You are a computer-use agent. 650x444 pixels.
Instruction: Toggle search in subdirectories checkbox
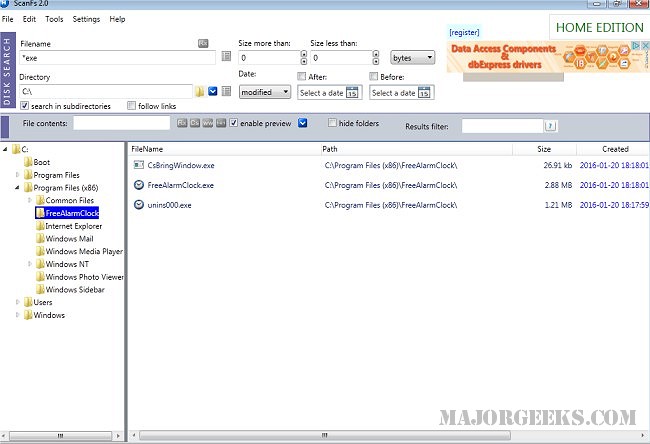(x=25, y=106)
